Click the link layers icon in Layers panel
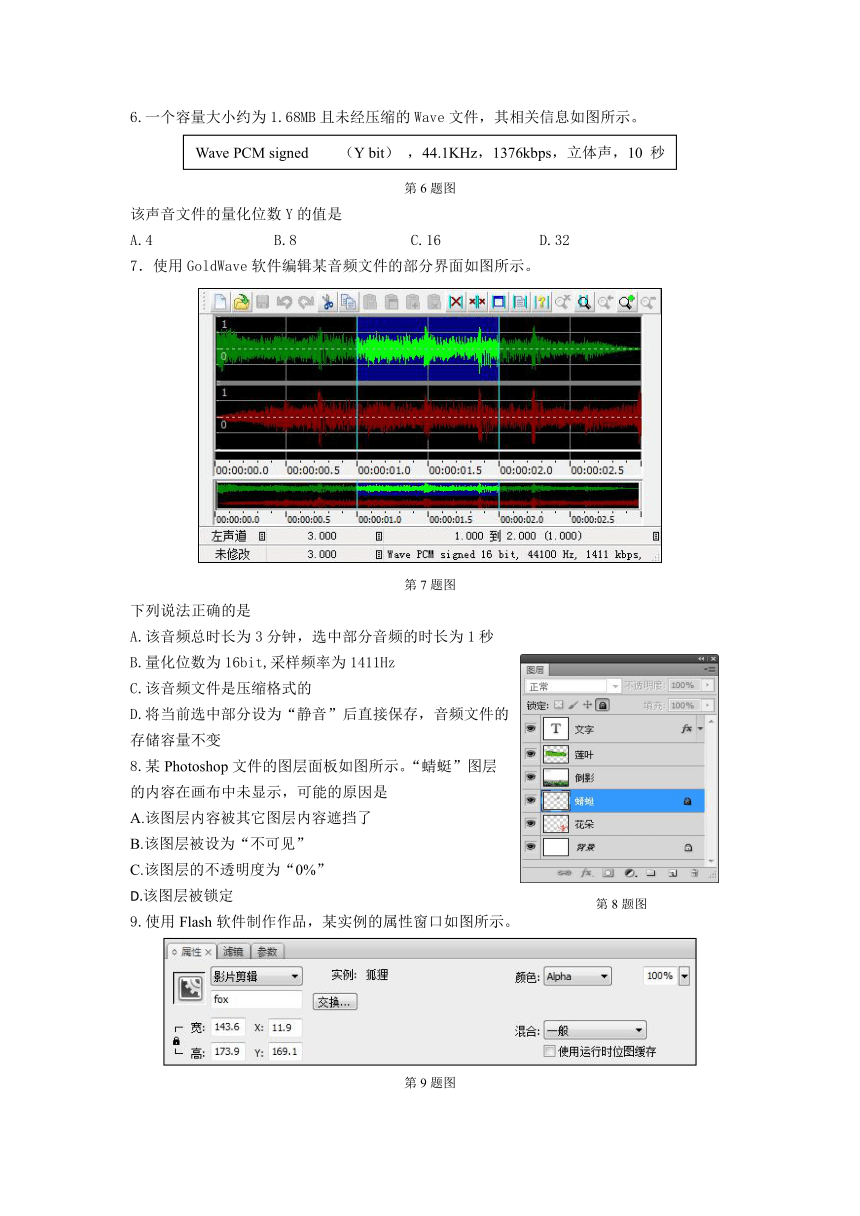Image resolution: width=860 pixels, height=1216 pixels. pos(564,873)
